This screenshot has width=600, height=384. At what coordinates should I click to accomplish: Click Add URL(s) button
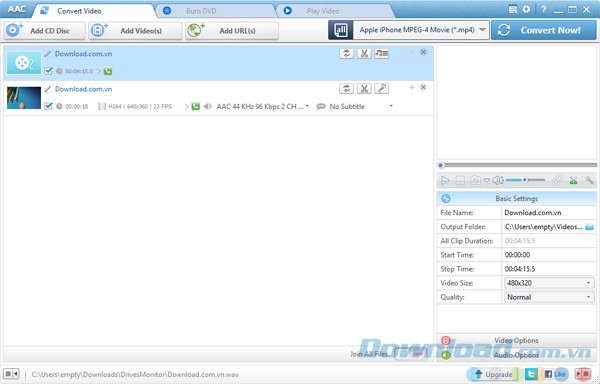click(x=232, y=31)
